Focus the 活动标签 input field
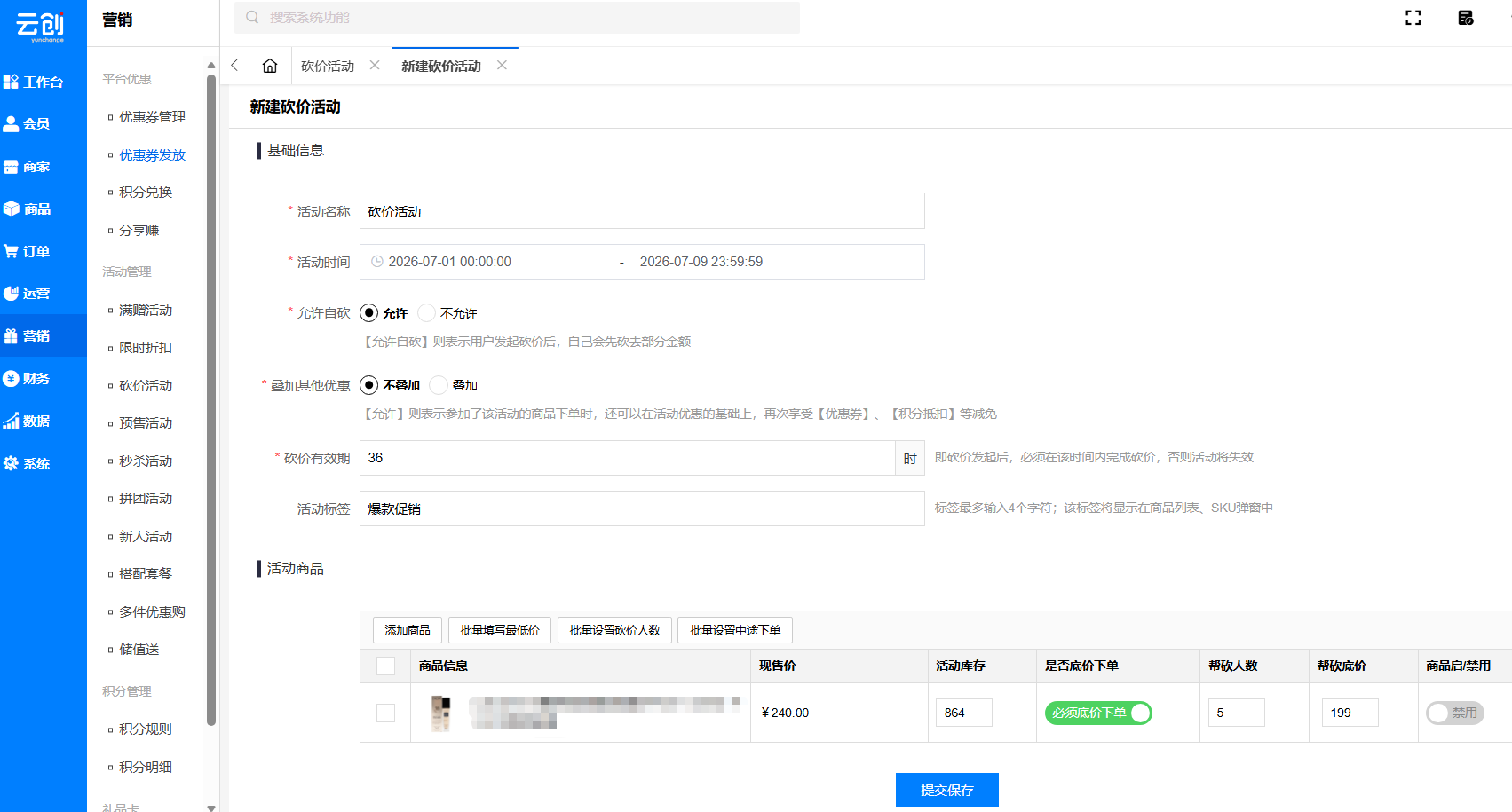1512x812 pixels. click(x=642, y=508)
